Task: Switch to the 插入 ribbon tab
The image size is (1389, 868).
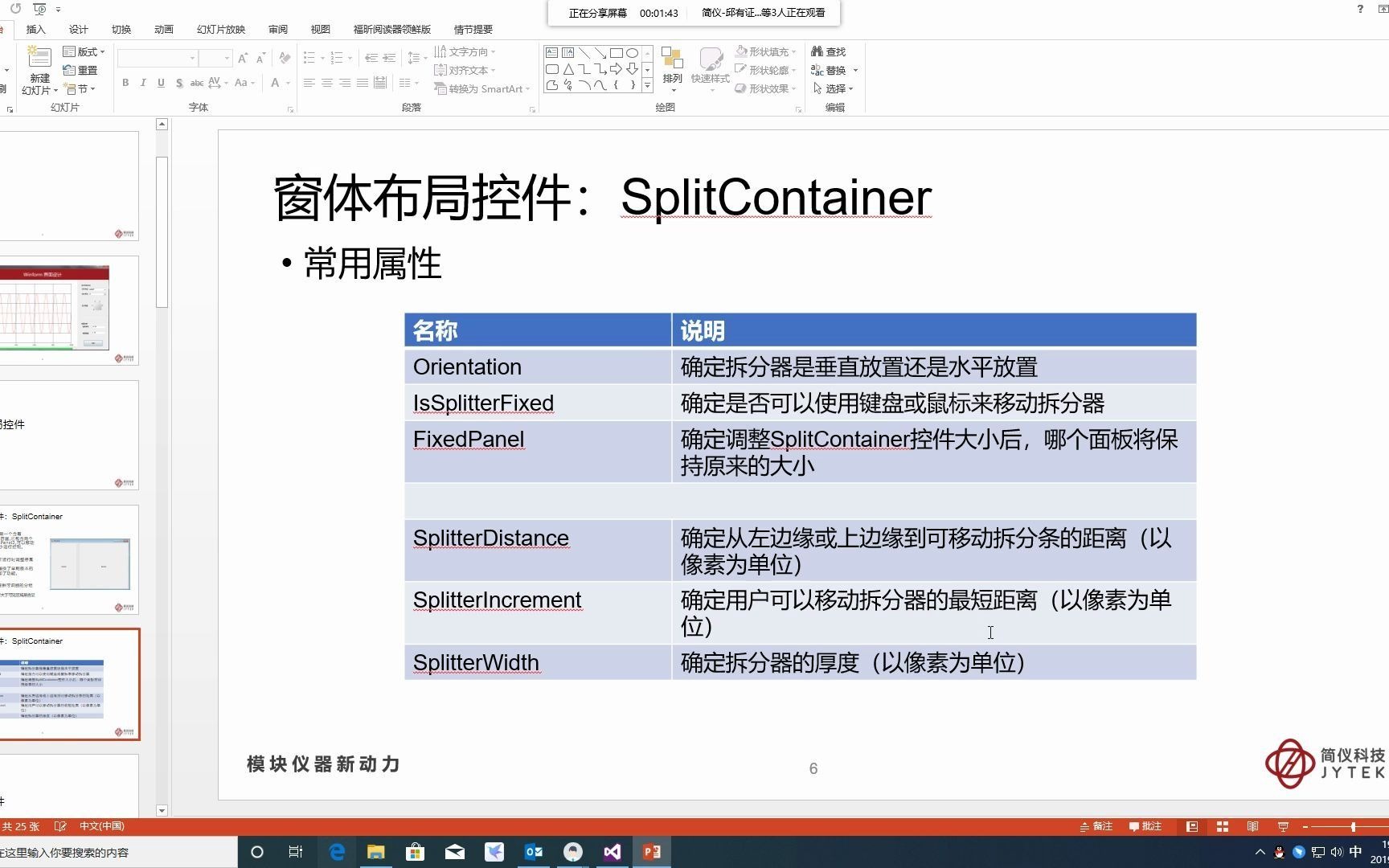Action: [35, 29]
